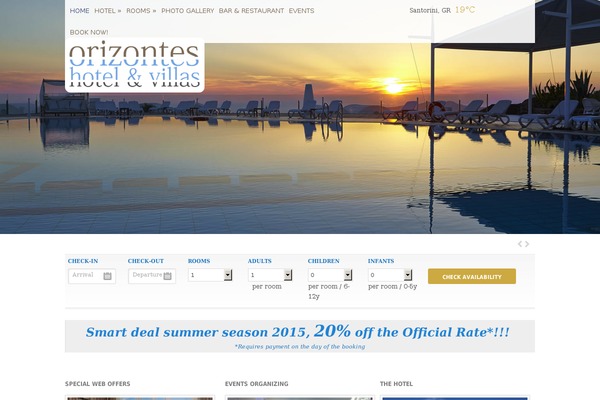Click the Special Web Offers heading

[98, 384]
